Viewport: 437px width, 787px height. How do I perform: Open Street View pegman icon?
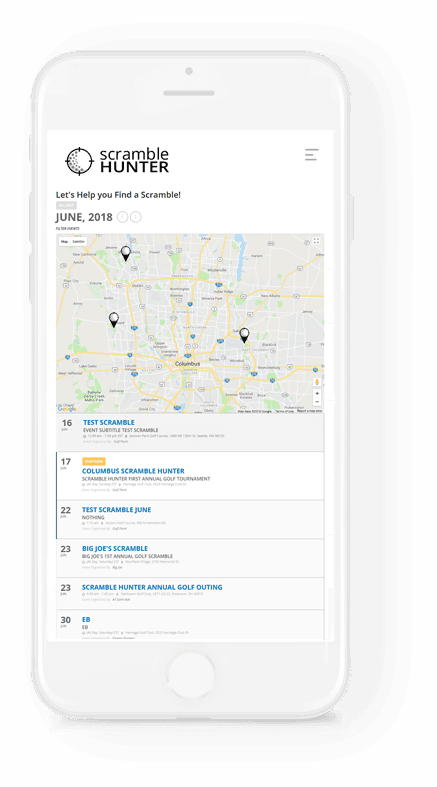click(317, 382)
